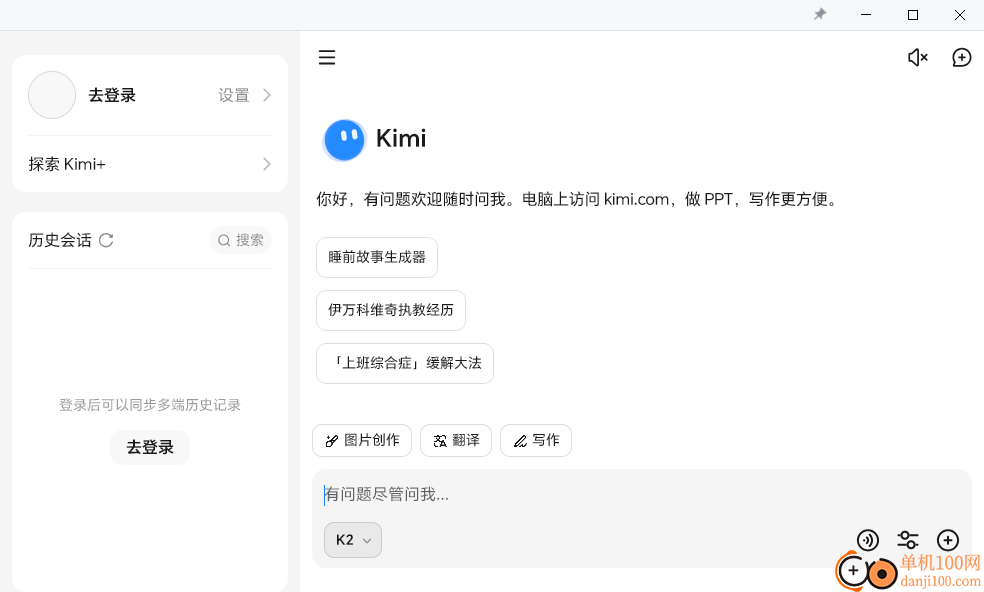The image size is (984, 592).
Task: Open 探索 Kimi+ entry
Action: [150, 164]
